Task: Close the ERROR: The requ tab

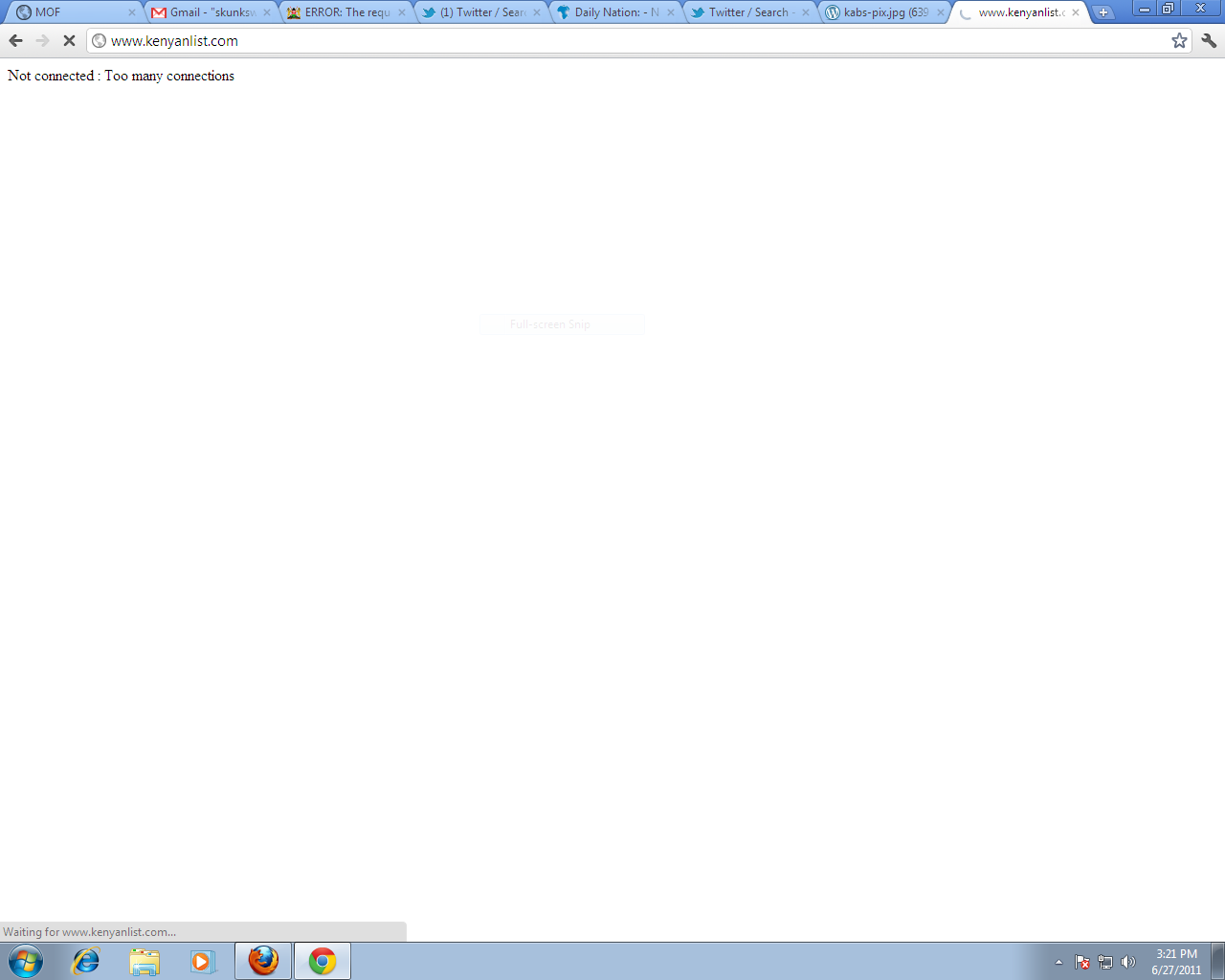Action: (402, 12)
